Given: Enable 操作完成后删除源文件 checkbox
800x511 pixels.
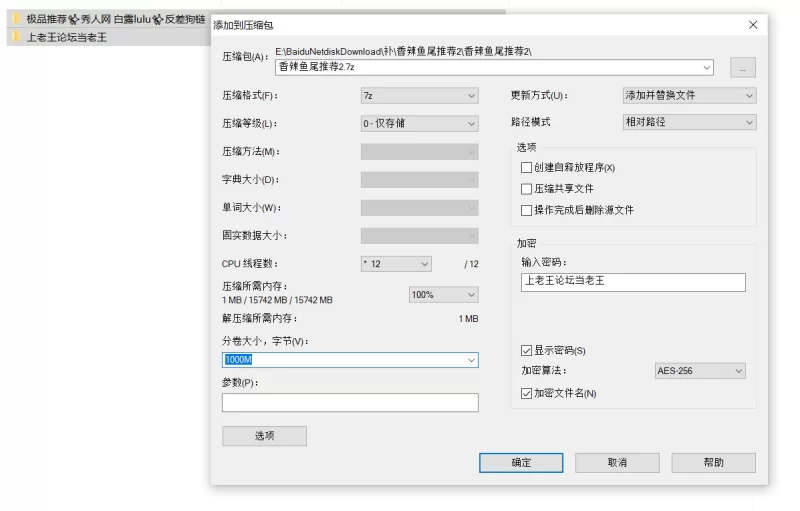Looking at the screenshot, I should pyautogui.click(x=527, y=210).
